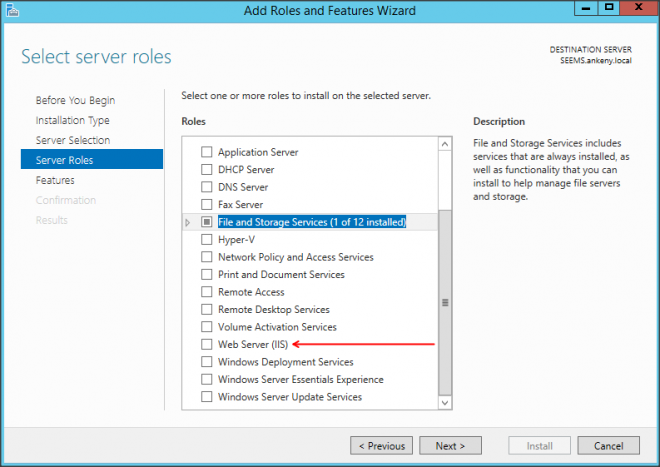Click the wizard icon in title bar
Viewport: 660px width, 467px height.
12,10
